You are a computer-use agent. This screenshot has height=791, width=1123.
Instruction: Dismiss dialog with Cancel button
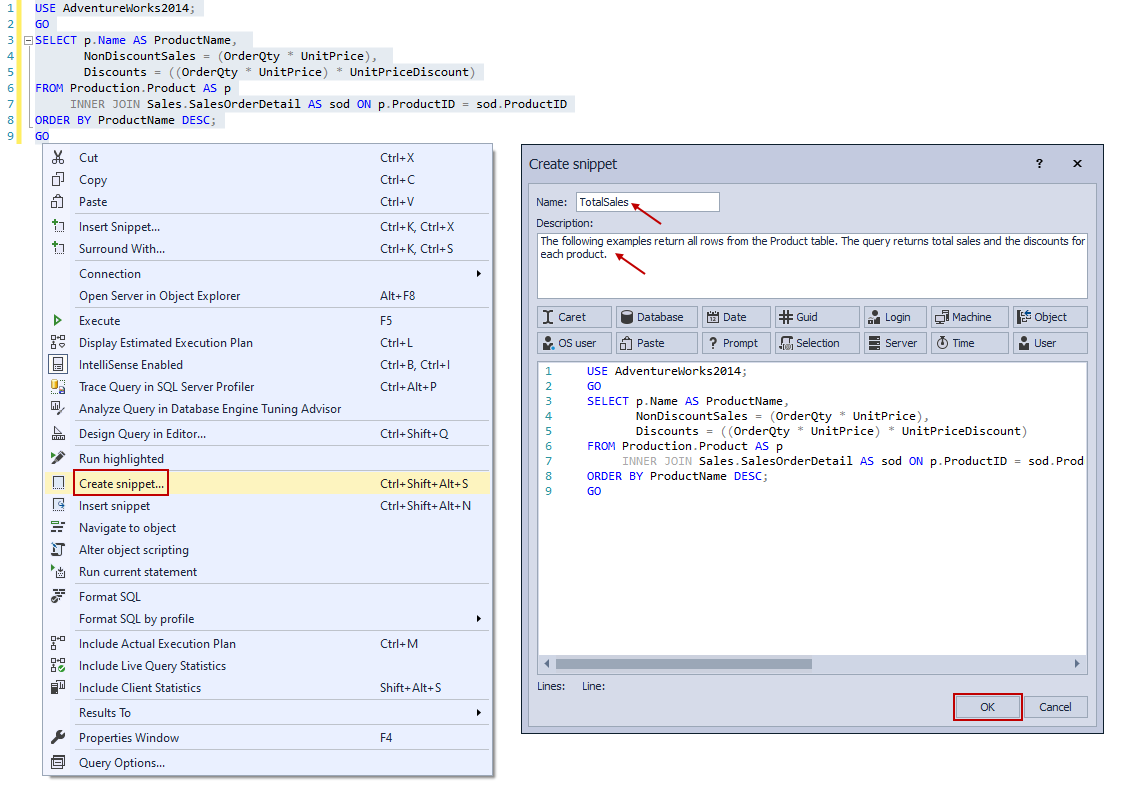[1056, 707]
